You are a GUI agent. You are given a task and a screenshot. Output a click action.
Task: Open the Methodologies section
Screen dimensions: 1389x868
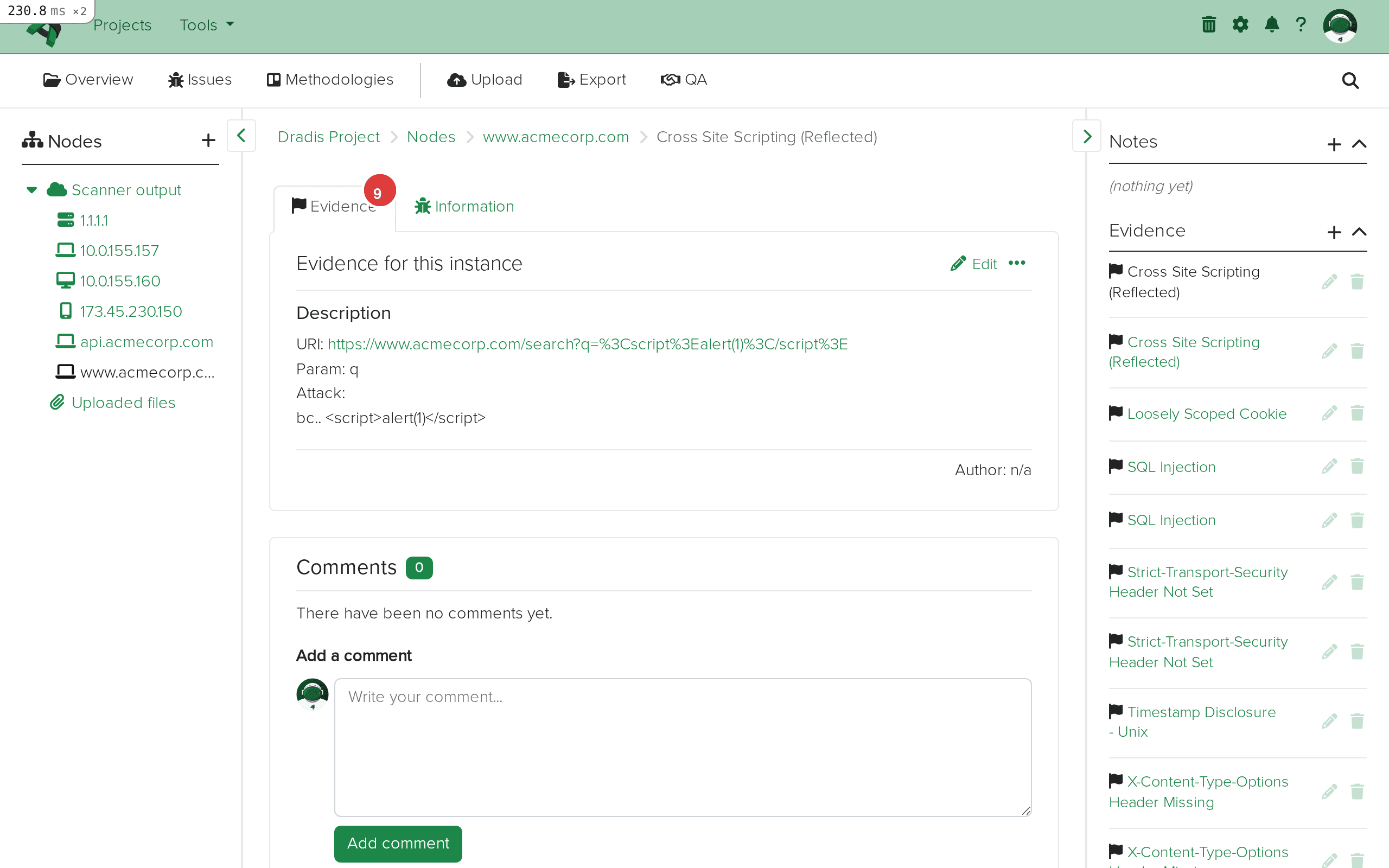[330, 79]
